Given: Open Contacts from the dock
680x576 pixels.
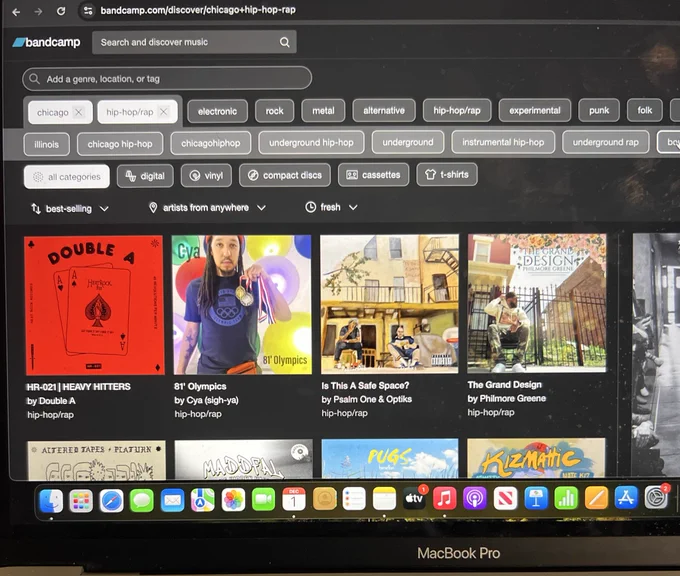Looking at the screenshot, I should click(x=324, y=499).
